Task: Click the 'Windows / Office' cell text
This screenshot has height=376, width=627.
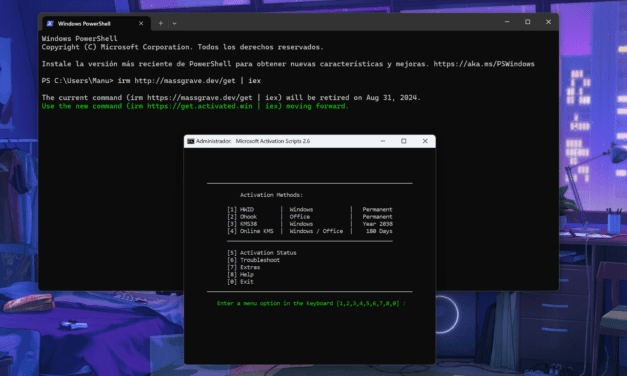Action: tap(316, 231)
